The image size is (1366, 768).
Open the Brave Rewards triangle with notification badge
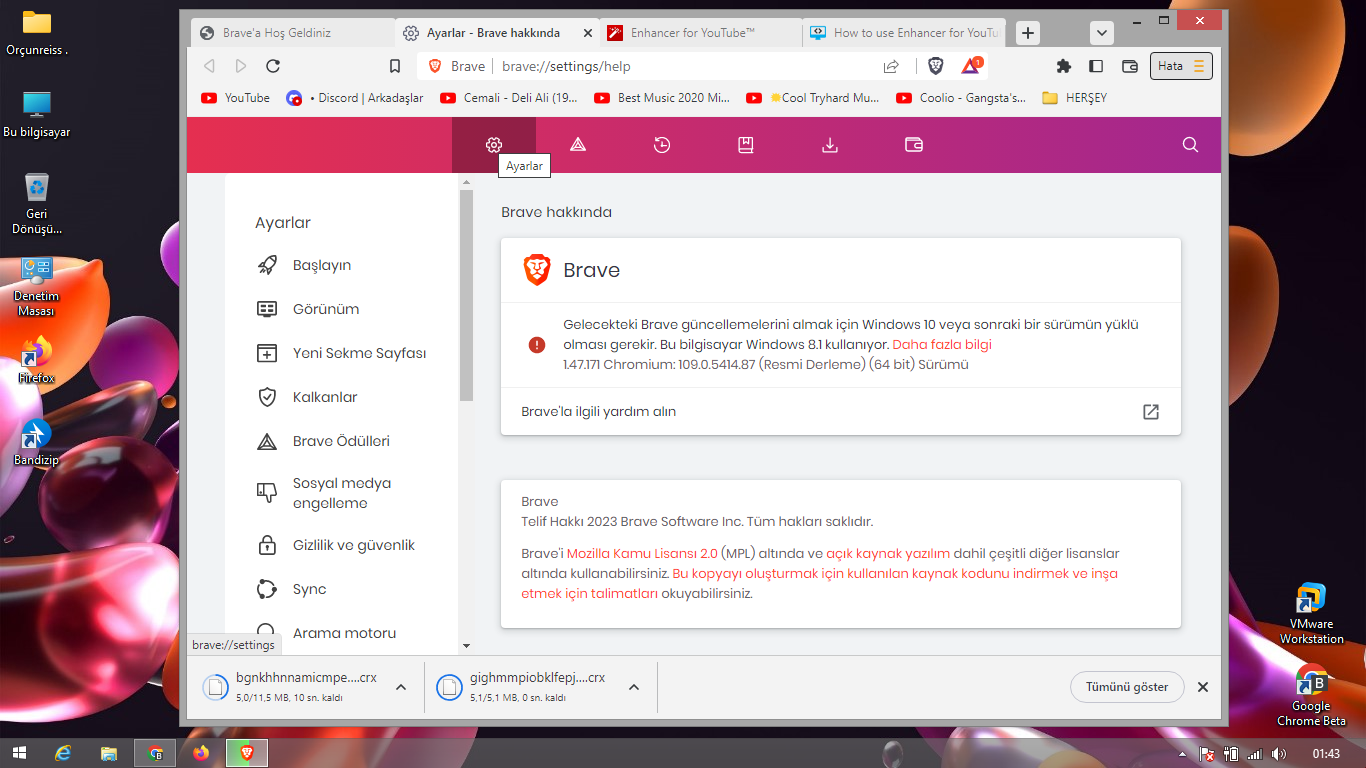click(971, 66)
